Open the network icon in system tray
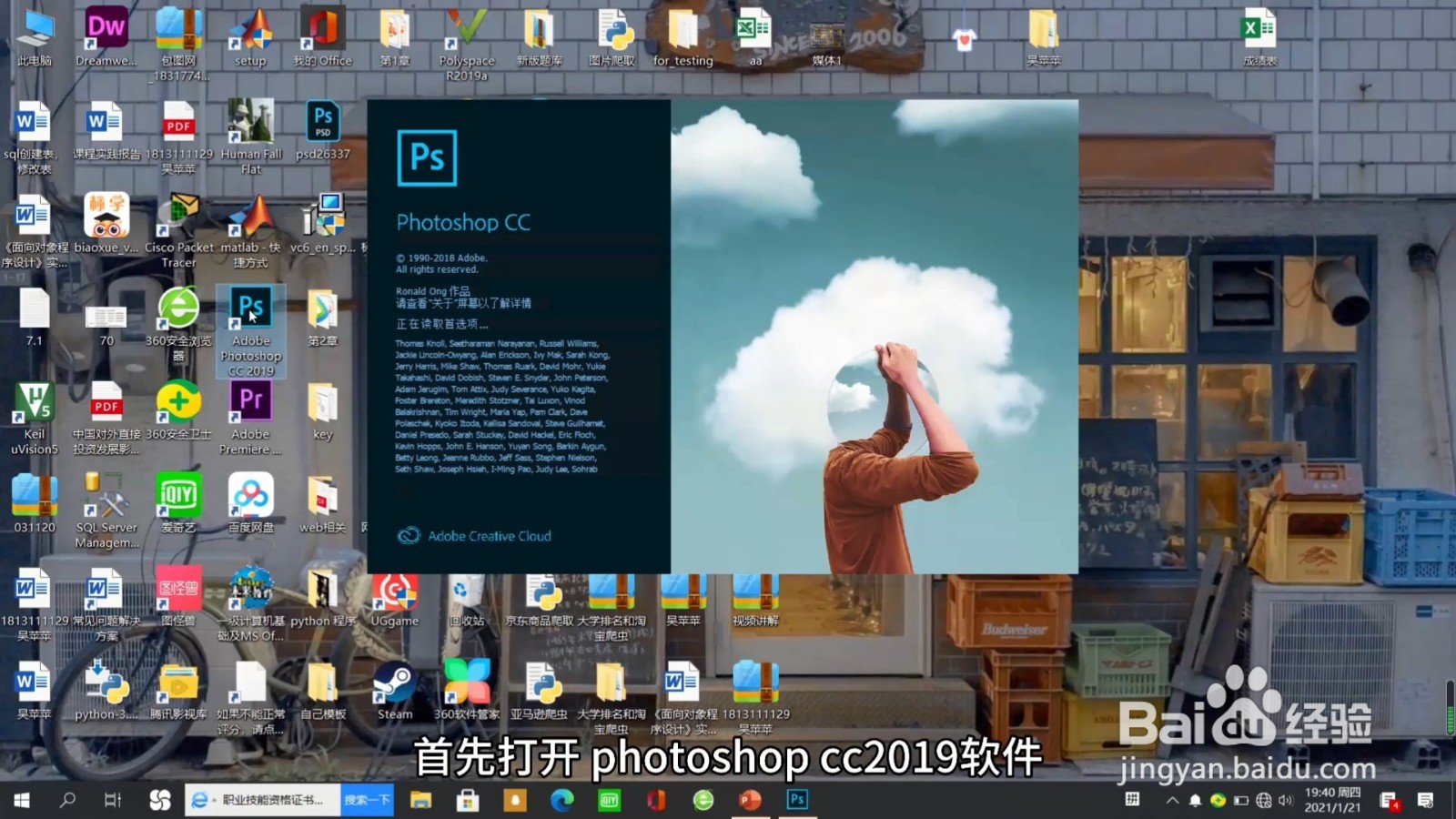This screenshot has height=819, width=1456. [x=1263, y=801]
